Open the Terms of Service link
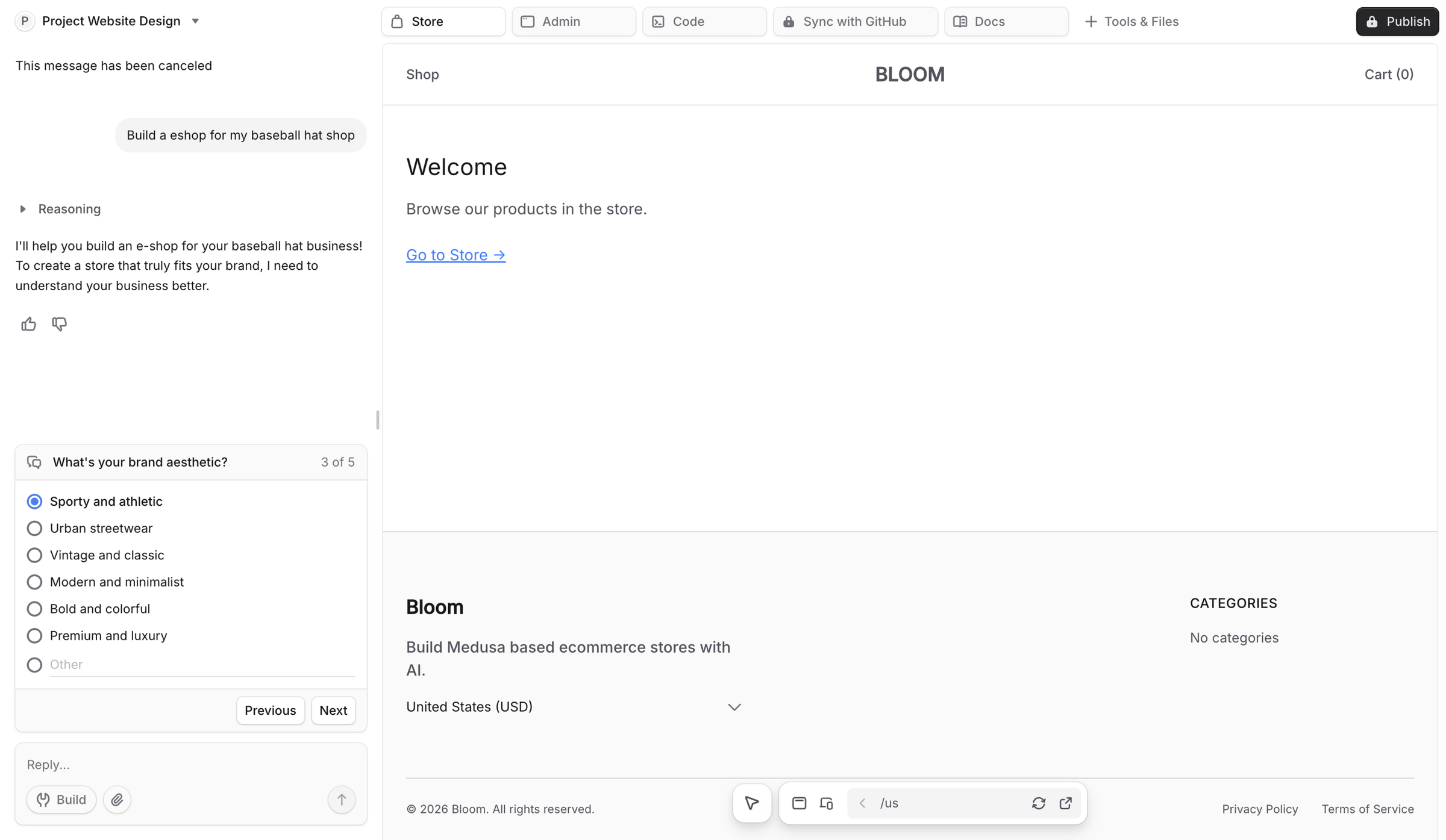1446x840 pixels. click(x=1368, y=809)
